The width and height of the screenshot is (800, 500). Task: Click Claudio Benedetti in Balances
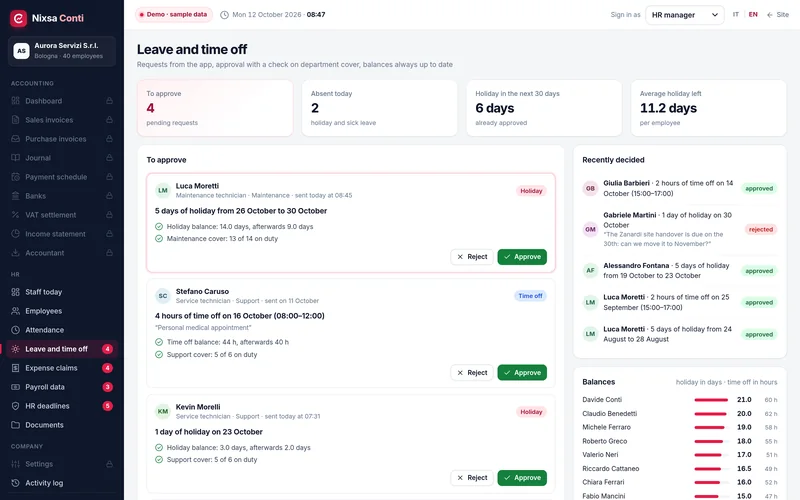[x=610, y=414]
